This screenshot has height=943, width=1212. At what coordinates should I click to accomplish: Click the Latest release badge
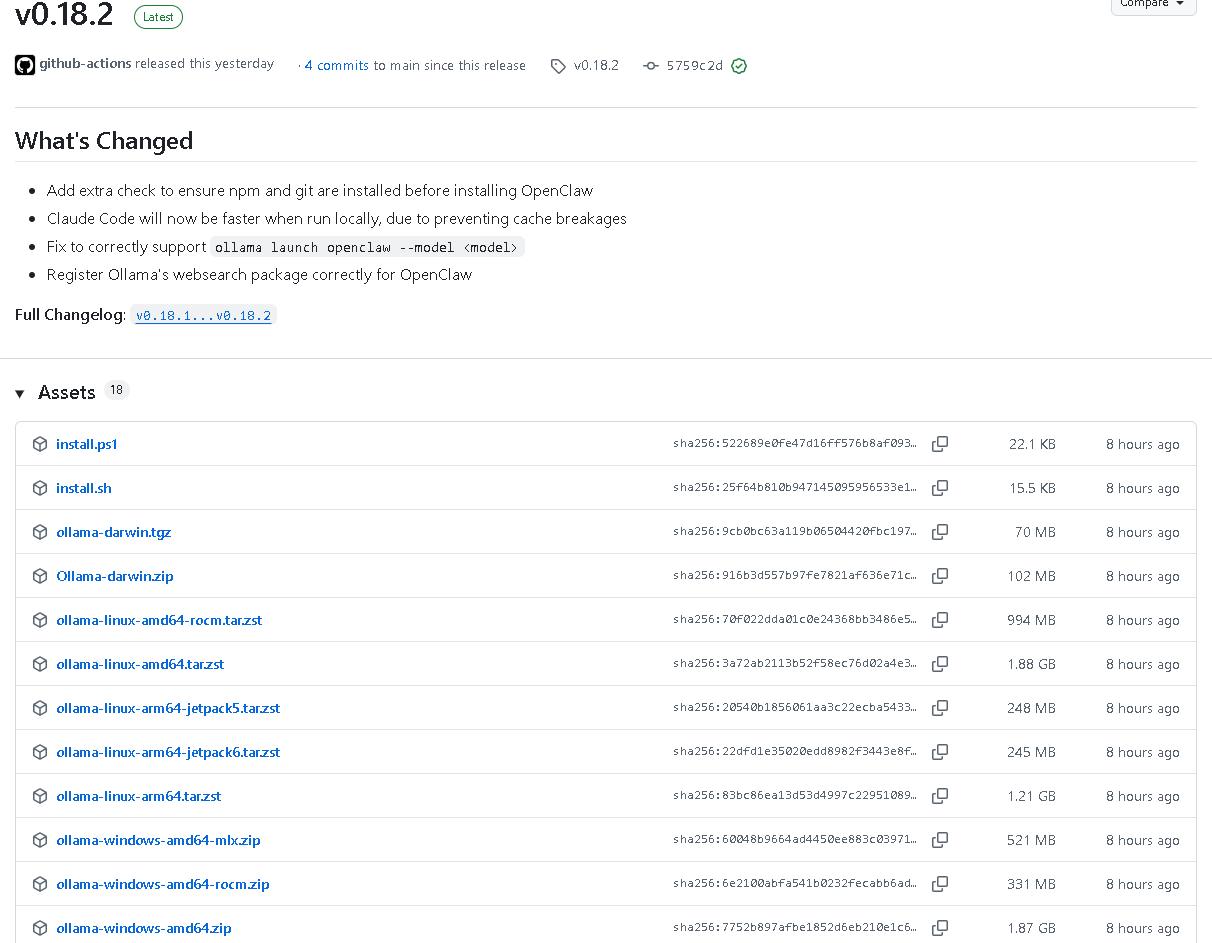[x=158, y=17]
